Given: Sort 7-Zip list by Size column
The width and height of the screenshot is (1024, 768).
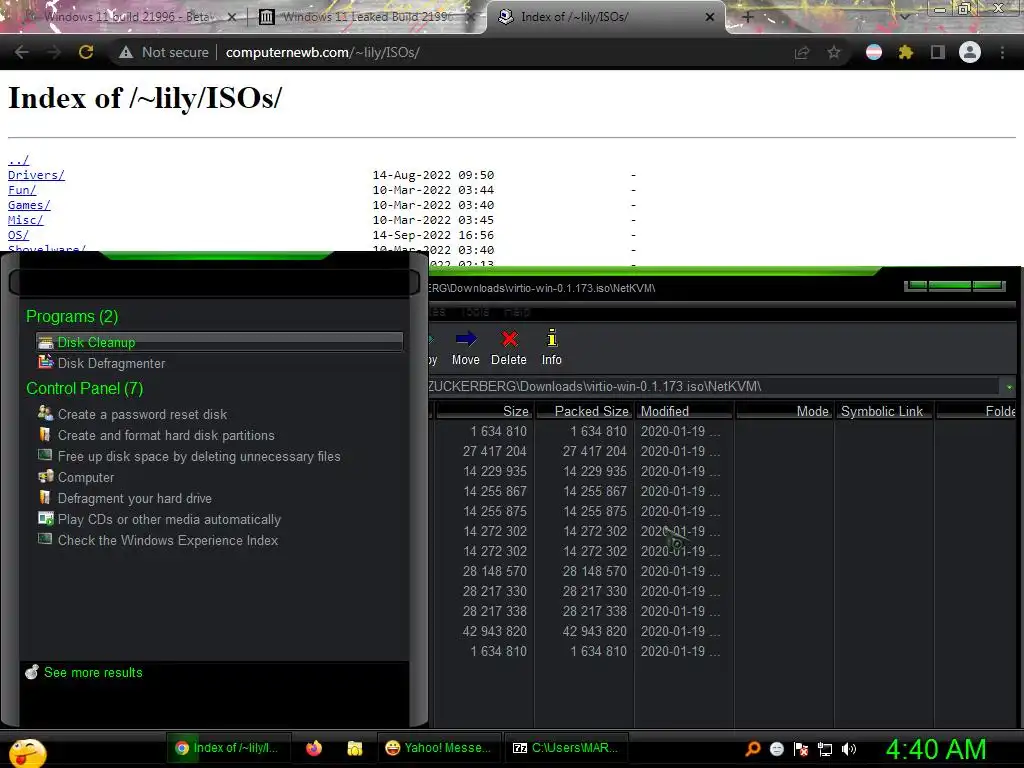Looking at the screenshot, I should 484,411.
